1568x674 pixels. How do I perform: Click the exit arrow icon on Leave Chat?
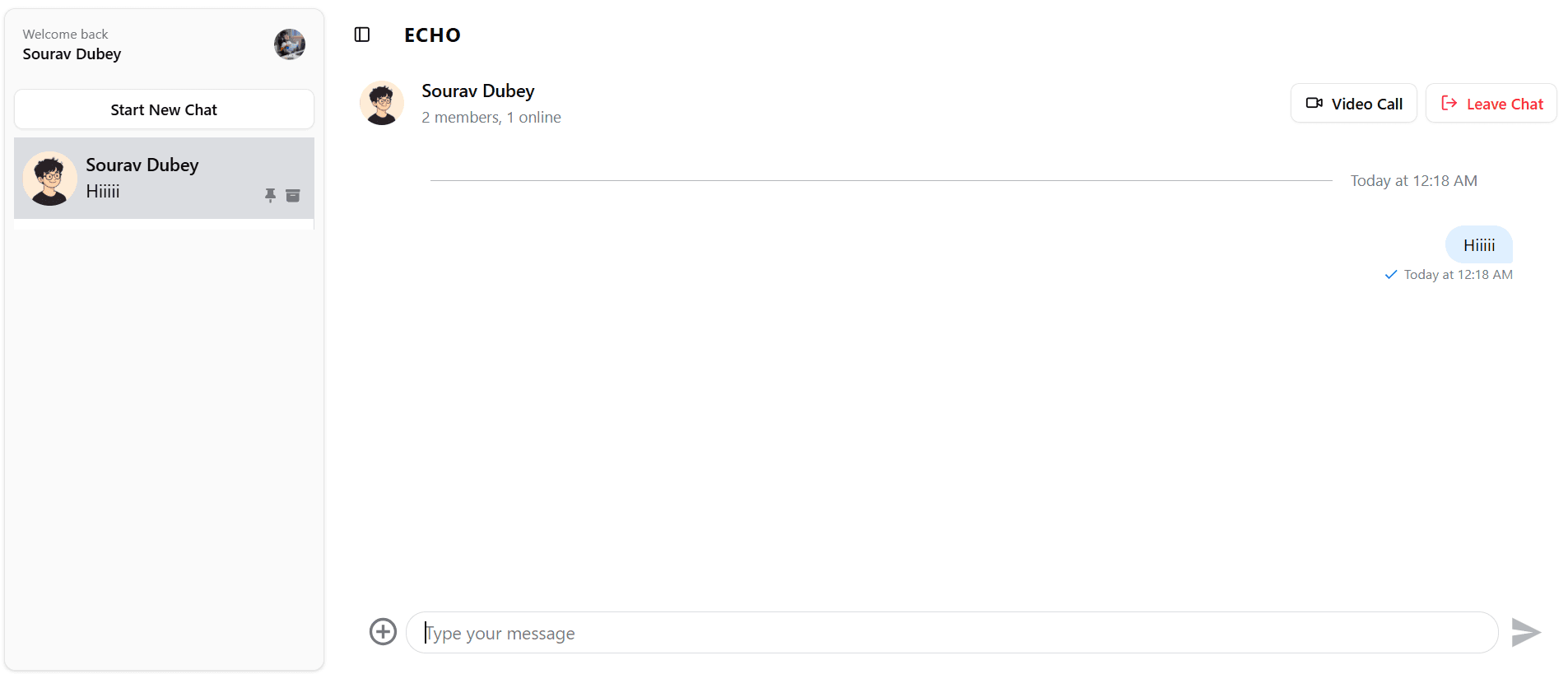[1449, 104]
